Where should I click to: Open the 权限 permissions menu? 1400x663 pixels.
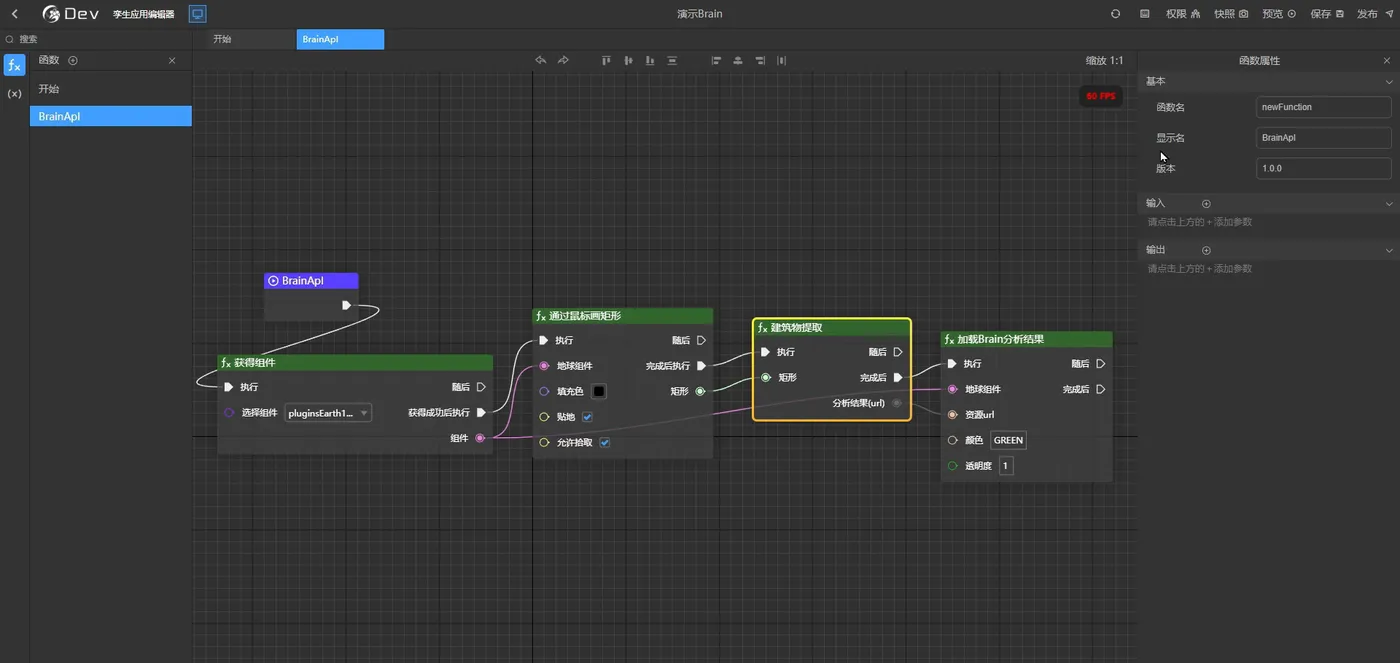1182,14
